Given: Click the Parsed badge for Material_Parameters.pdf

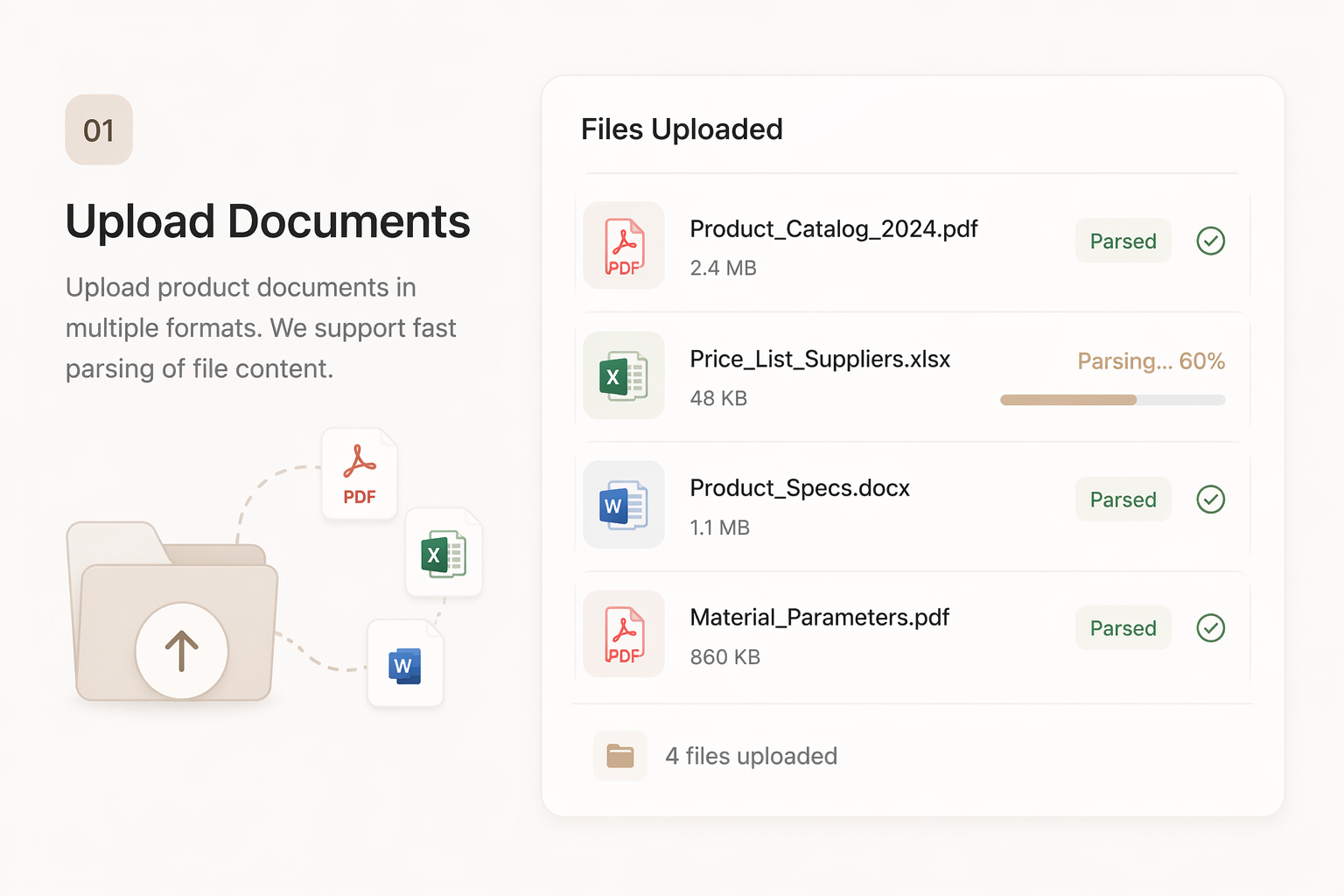Looking at the screenshot, I should pyautogui.click(x=1123, y=628).
